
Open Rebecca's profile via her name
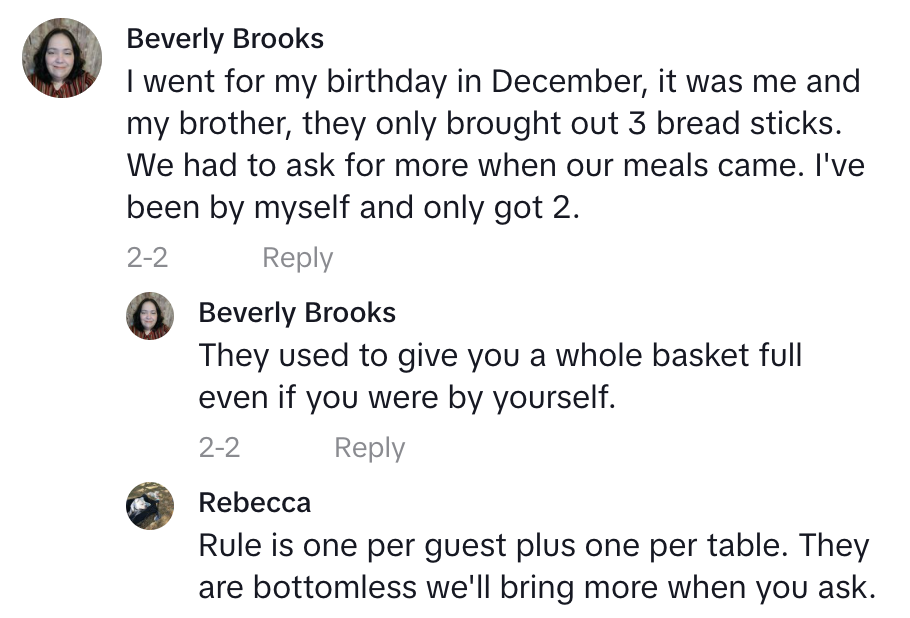pyautogui.click(x=254, y=502)
